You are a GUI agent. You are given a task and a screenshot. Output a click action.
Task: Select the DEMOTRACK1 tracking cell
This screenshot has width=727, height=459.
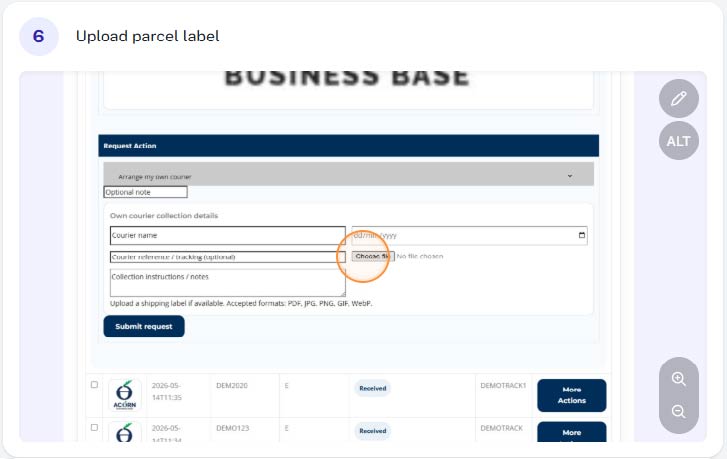[503, 385]
